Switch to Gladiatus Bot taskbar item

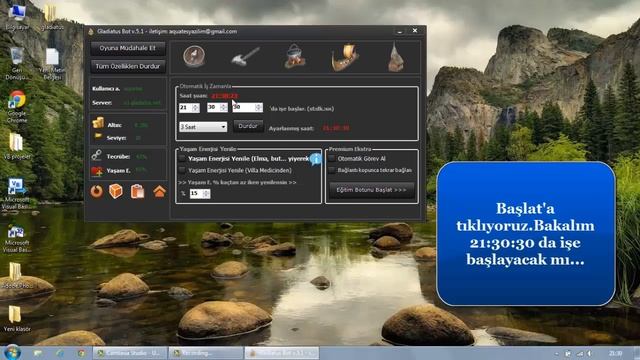click(x=282, y=353)
